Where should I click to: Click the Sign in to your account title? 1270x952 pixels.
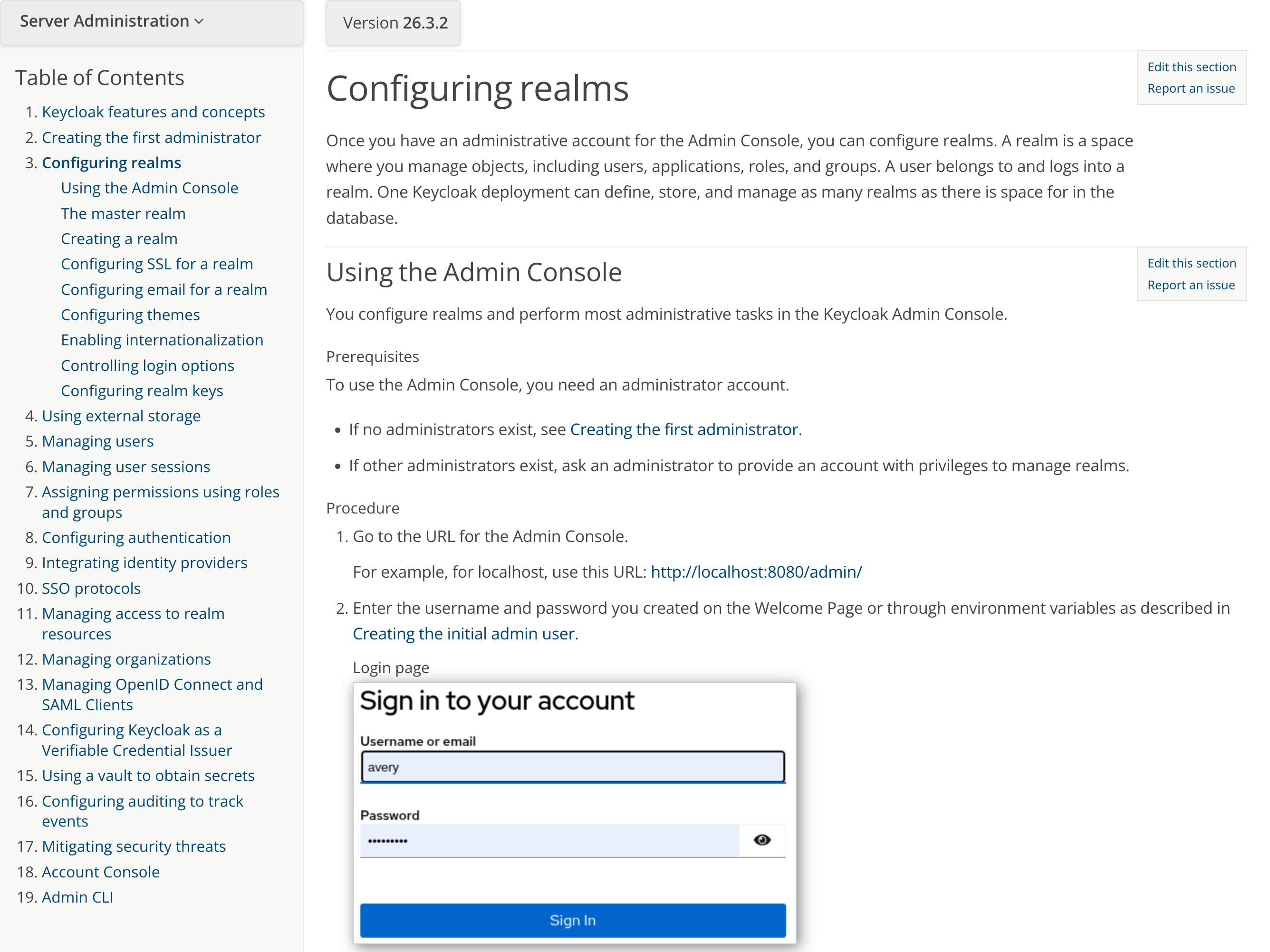coord(497,701)
